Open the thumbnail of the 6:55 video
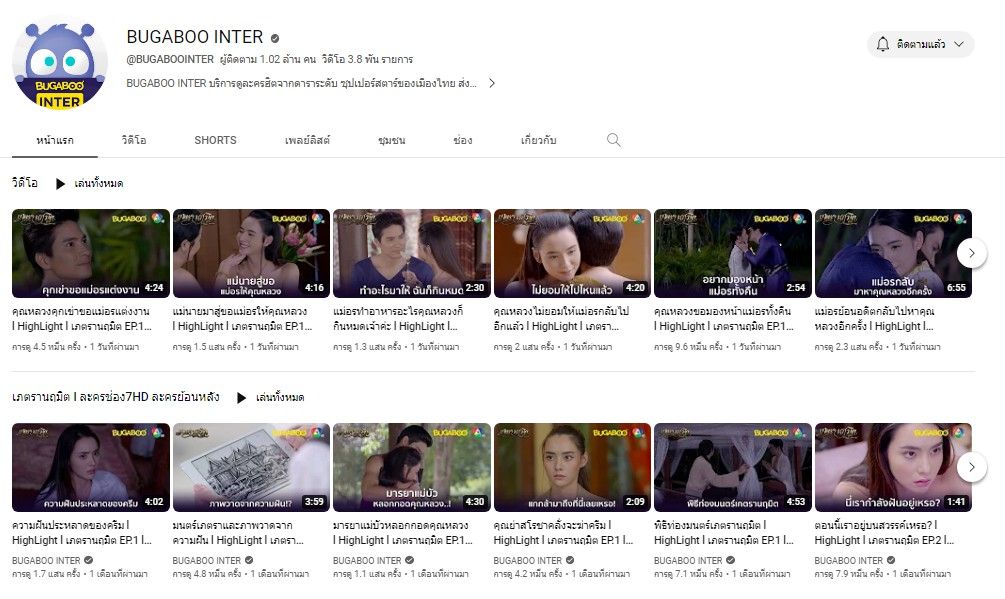Image resolution: width=1005 pixels, height=599 pixels. [894, 253]
